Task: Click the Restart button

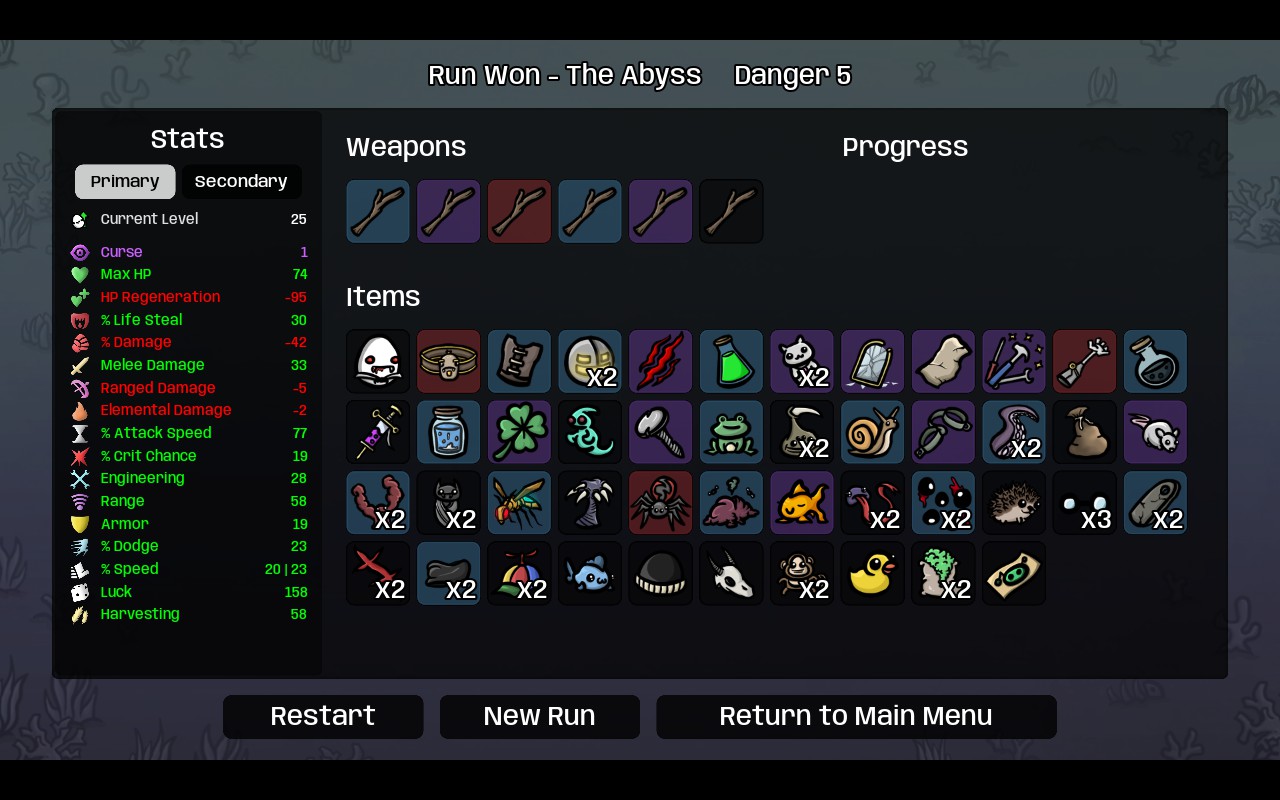Action: coord(323,717)
